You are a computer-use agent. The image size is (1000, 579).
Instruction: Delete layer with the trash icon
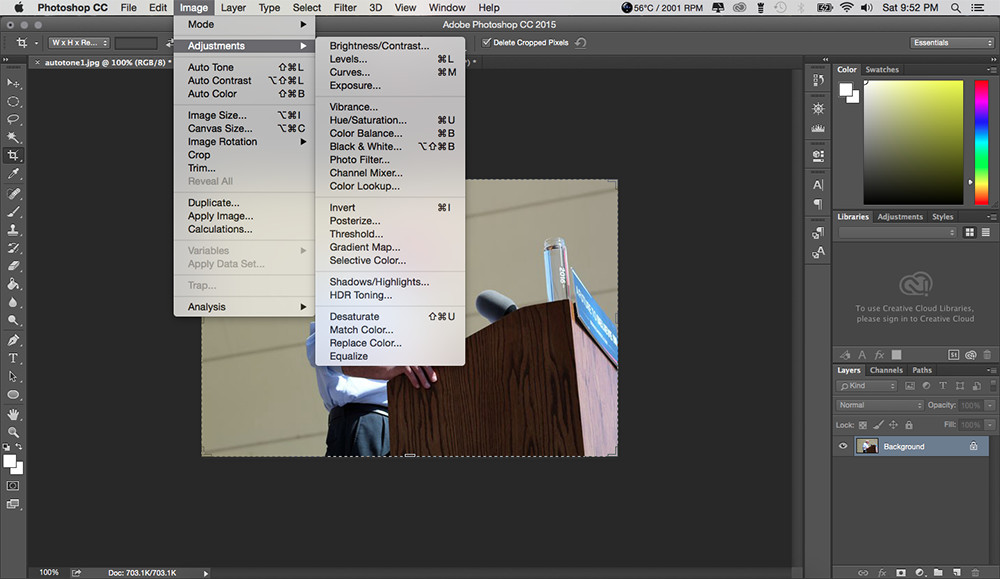pos(989,572)
